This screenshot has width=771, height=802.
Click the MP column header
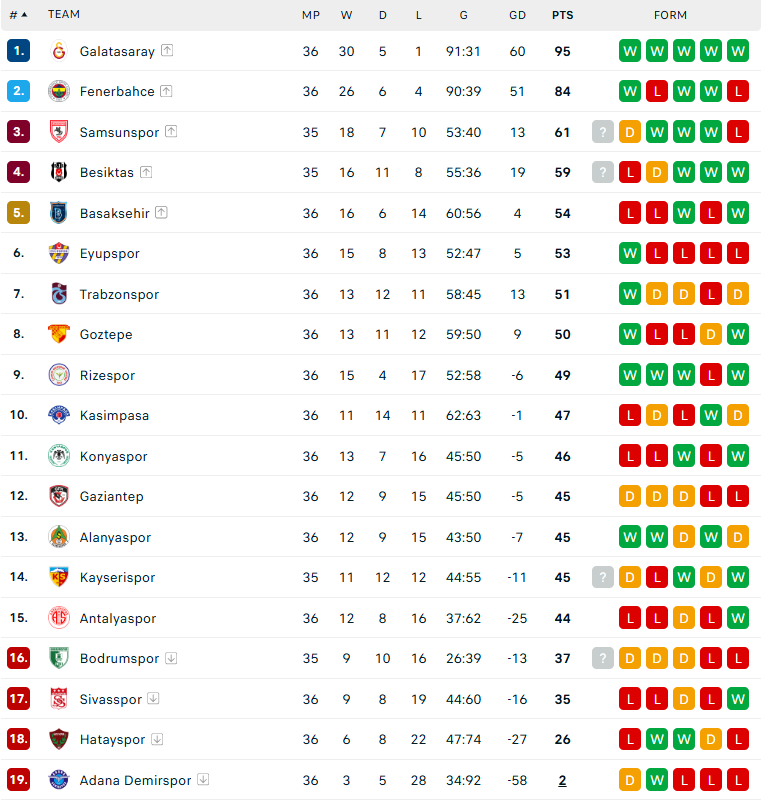[x=311, y=15]
